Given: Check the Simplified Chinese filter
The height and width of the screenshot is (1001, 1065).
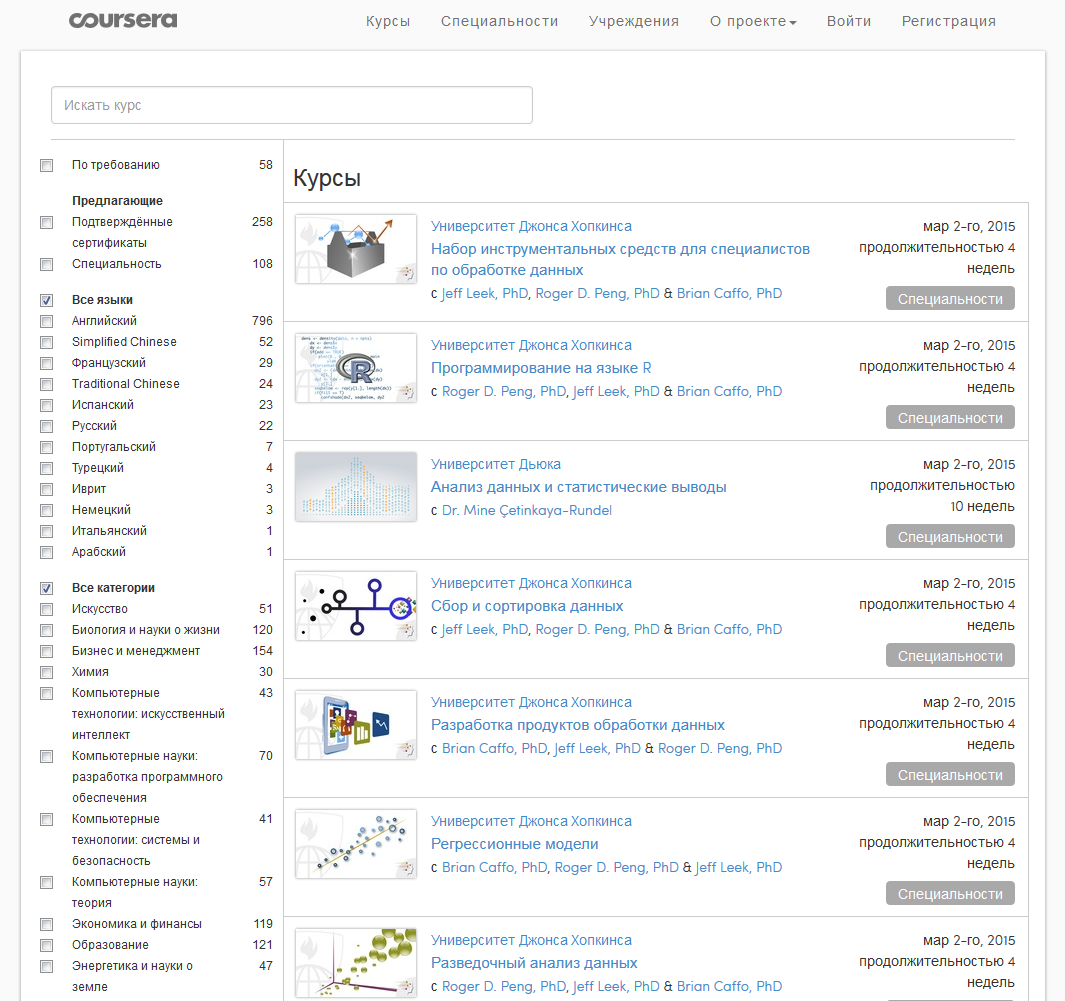Looking at the screenshot, I should pos(47,343).
